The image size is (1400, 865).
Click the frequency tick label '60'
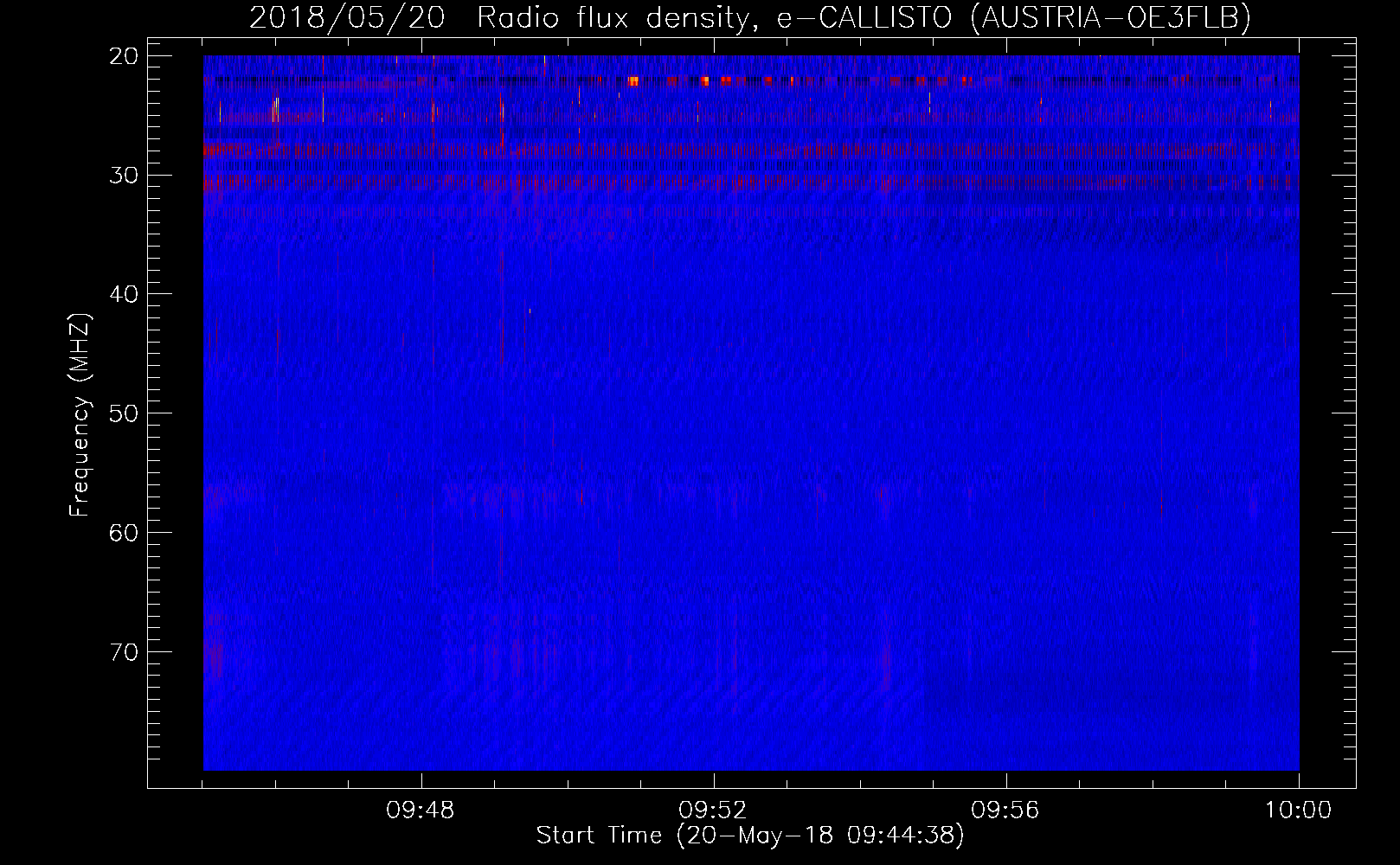coord(125,533)
